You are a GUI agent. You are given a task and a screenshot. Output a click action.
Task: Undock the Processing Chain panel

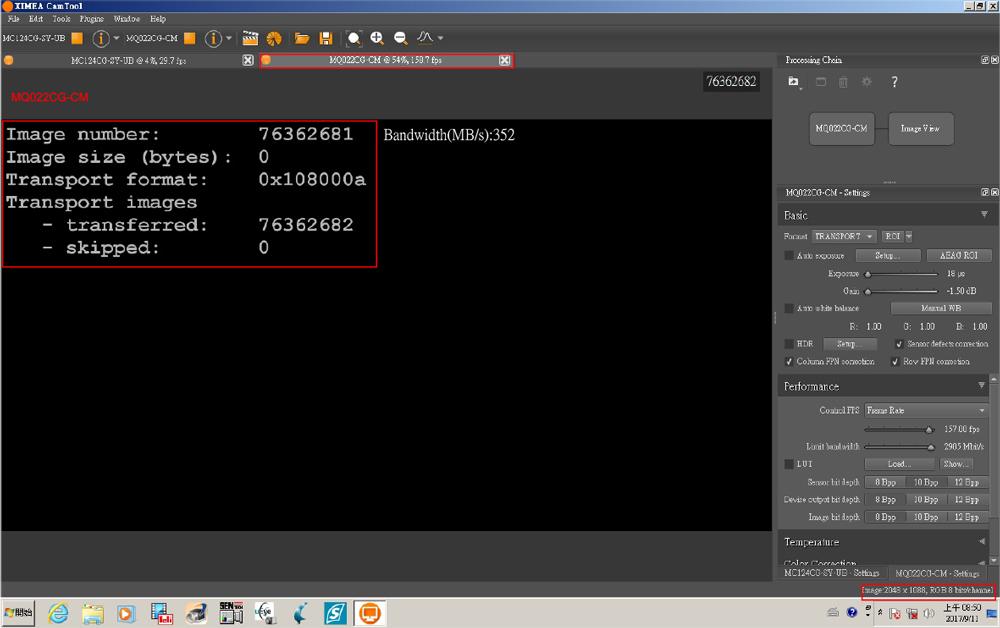pos(985,60)
